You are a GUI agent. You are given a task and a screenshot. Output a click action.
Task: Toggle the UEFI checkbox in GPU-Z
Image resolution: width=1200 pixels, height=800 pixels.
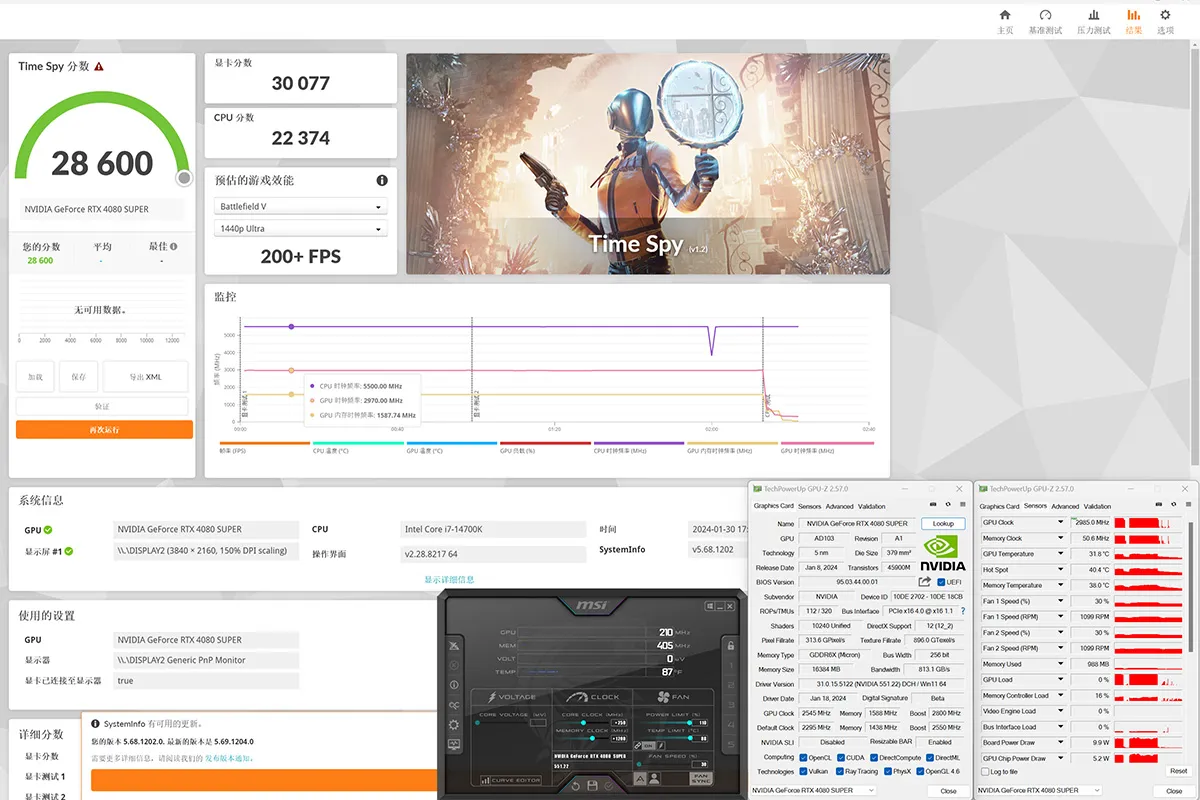click(x=941, y=582)
